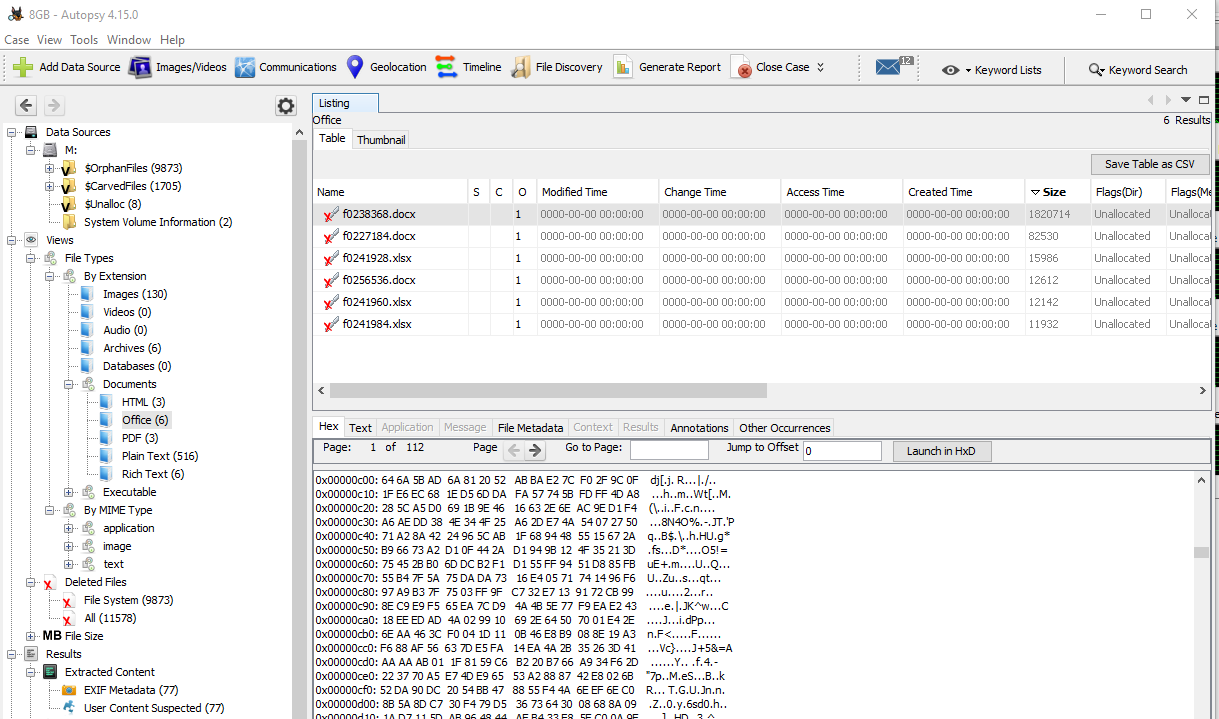Go to next hex page arrow

(536, 450)
